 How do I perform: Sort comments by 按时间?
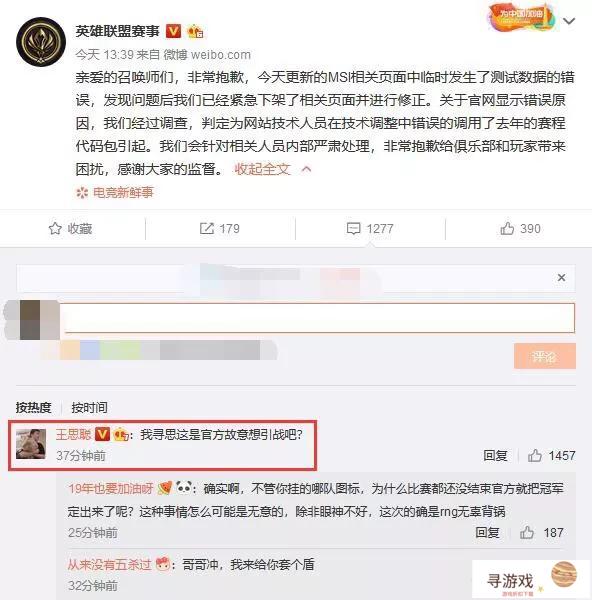[x=89, y=408]
